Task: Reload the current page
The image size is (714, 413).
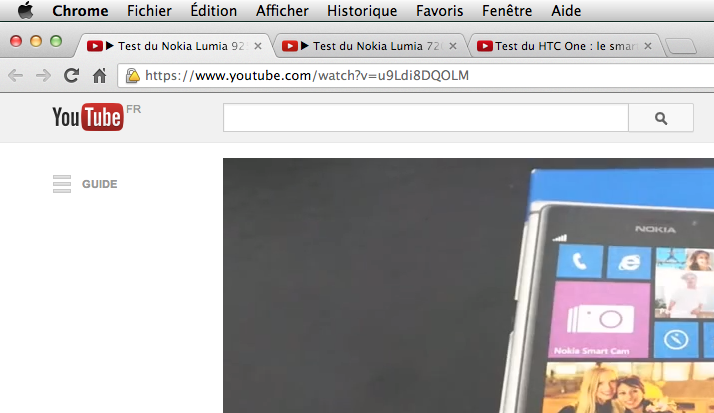Action: pyautogui.click(x=71, y=75)
